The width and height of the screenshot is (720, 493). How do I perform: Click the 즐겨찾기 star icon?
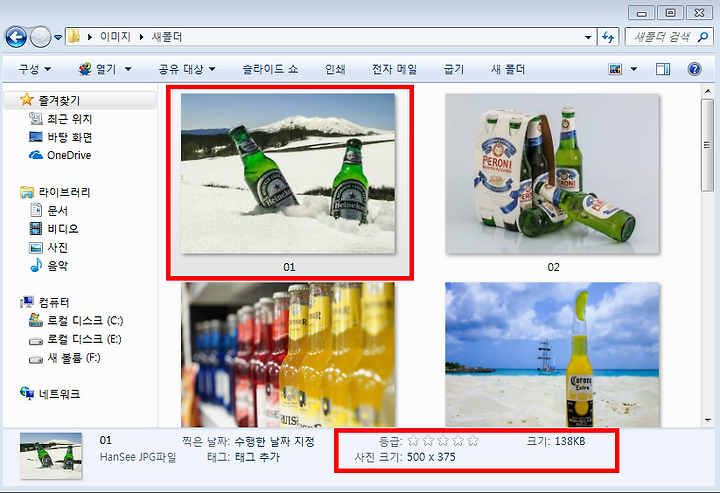coord(27,99)
